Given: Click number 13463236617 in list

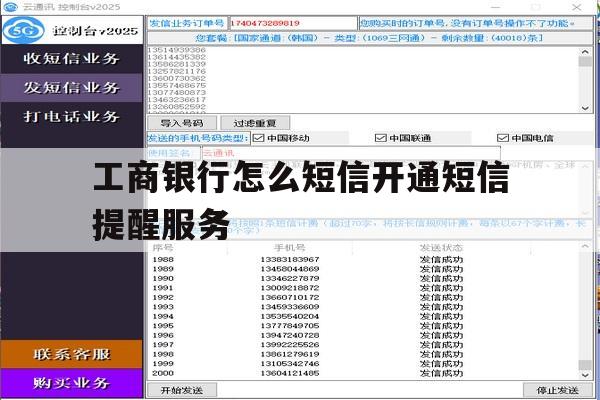Looking at the screenshot, I should tap(177, 100).
